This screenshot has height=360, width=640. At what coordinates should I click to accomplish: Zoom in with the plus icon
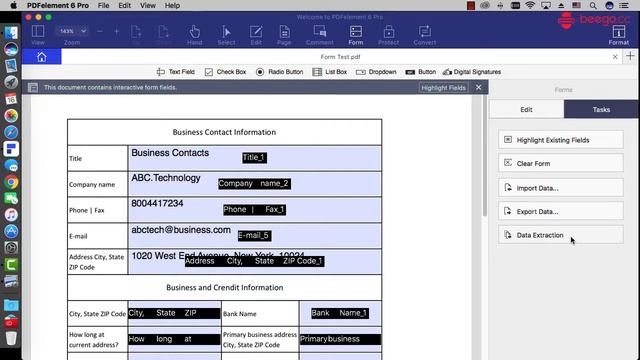pyautogui.click(x=117, y=31)
